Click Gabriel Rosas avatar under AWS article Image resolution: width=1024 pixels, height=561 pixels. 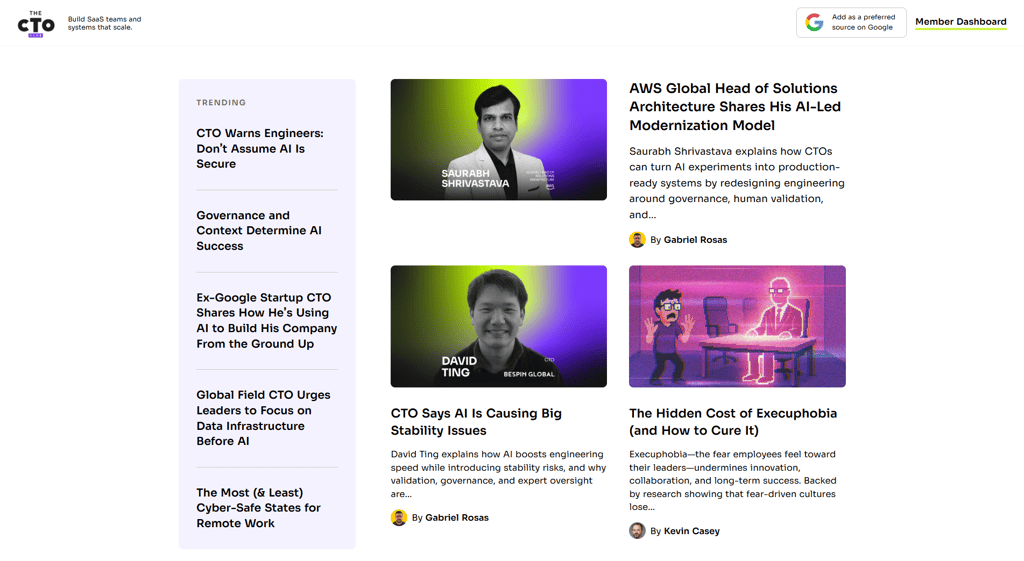(x=637, y=240)
